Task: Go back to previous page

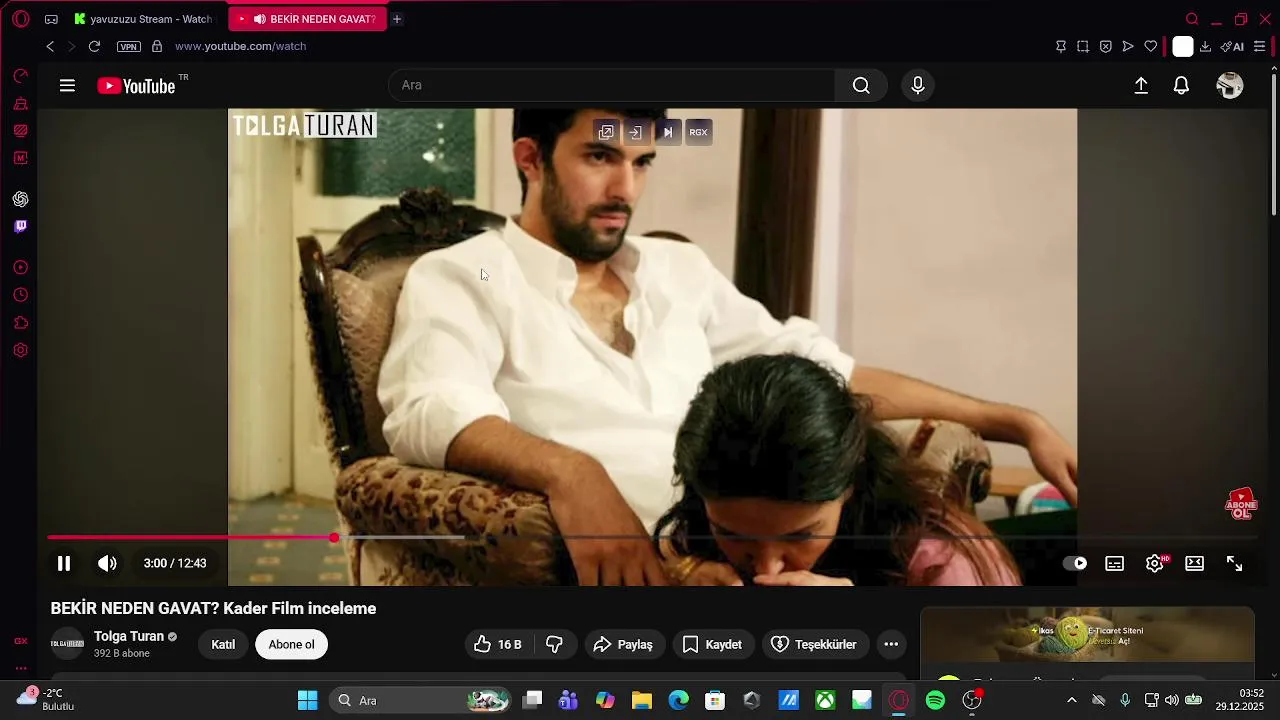Action: coord(50,46)
